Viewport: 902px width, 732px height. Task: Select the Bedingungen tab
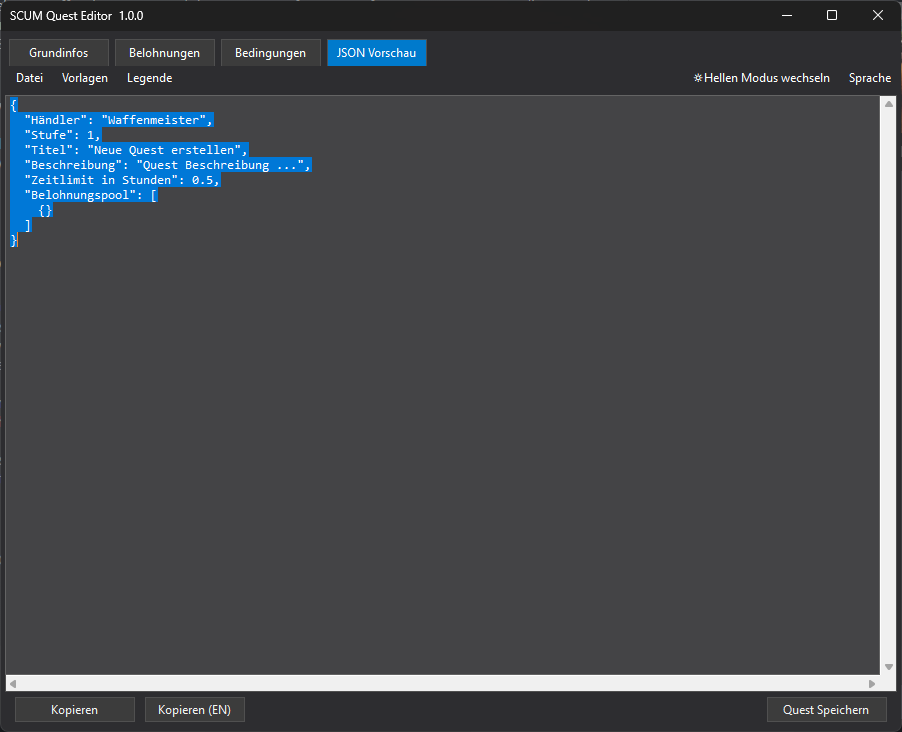click(x=270, y=53)
